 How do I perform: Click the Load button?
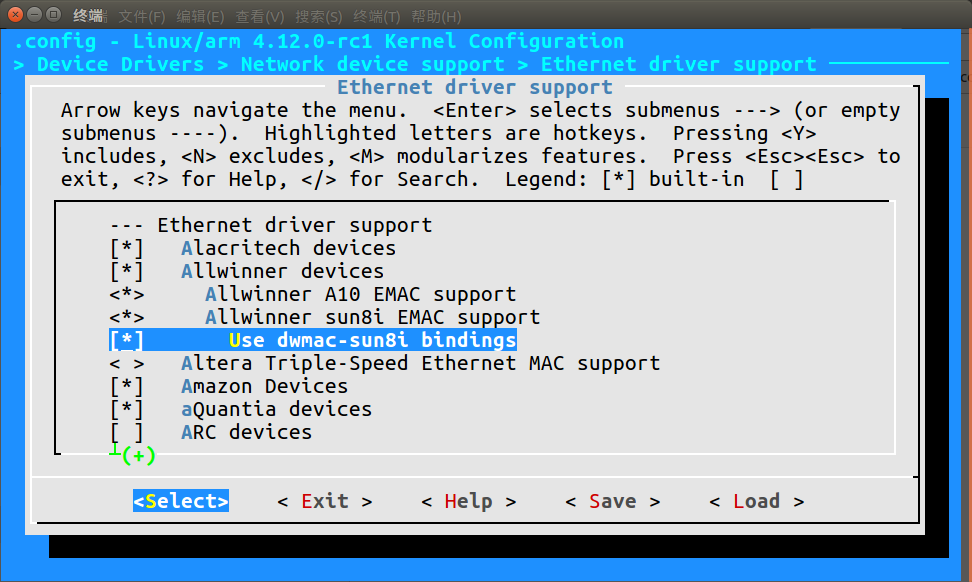(756, 501)
